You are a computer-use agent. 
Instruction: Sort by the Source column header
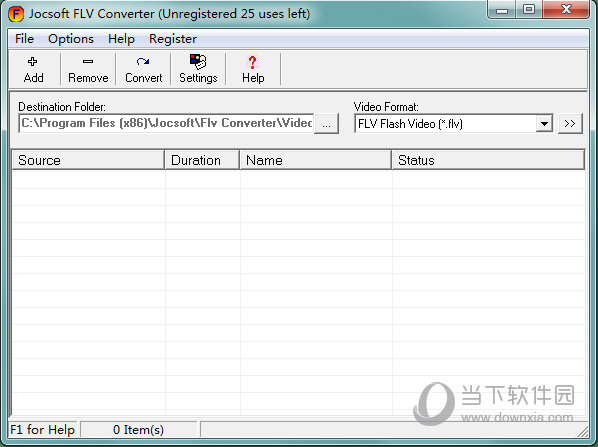click(x=88, y=160)
